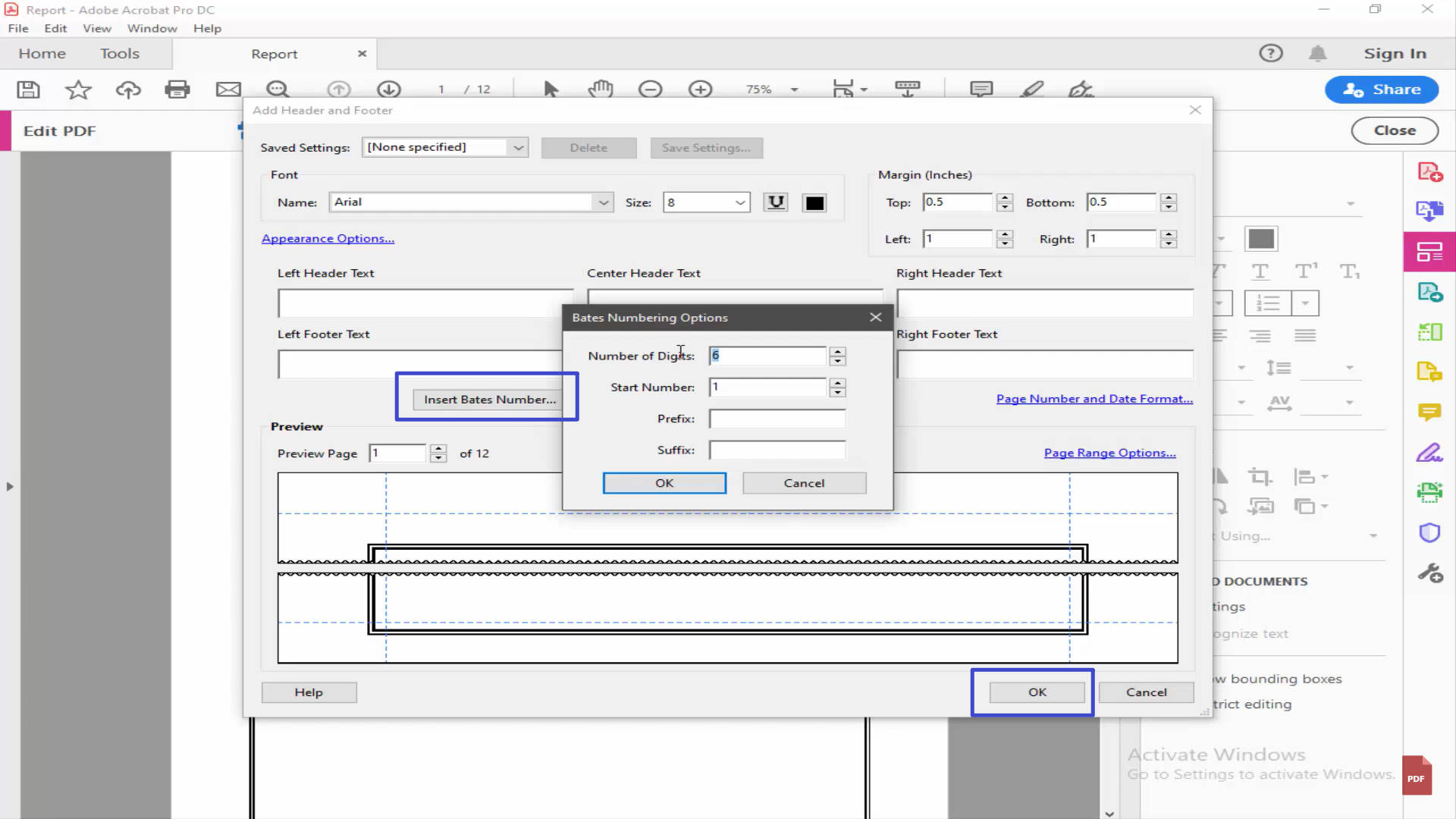Click the upload to cloud icon
The image size is (1456, 819).
[128, 89]
